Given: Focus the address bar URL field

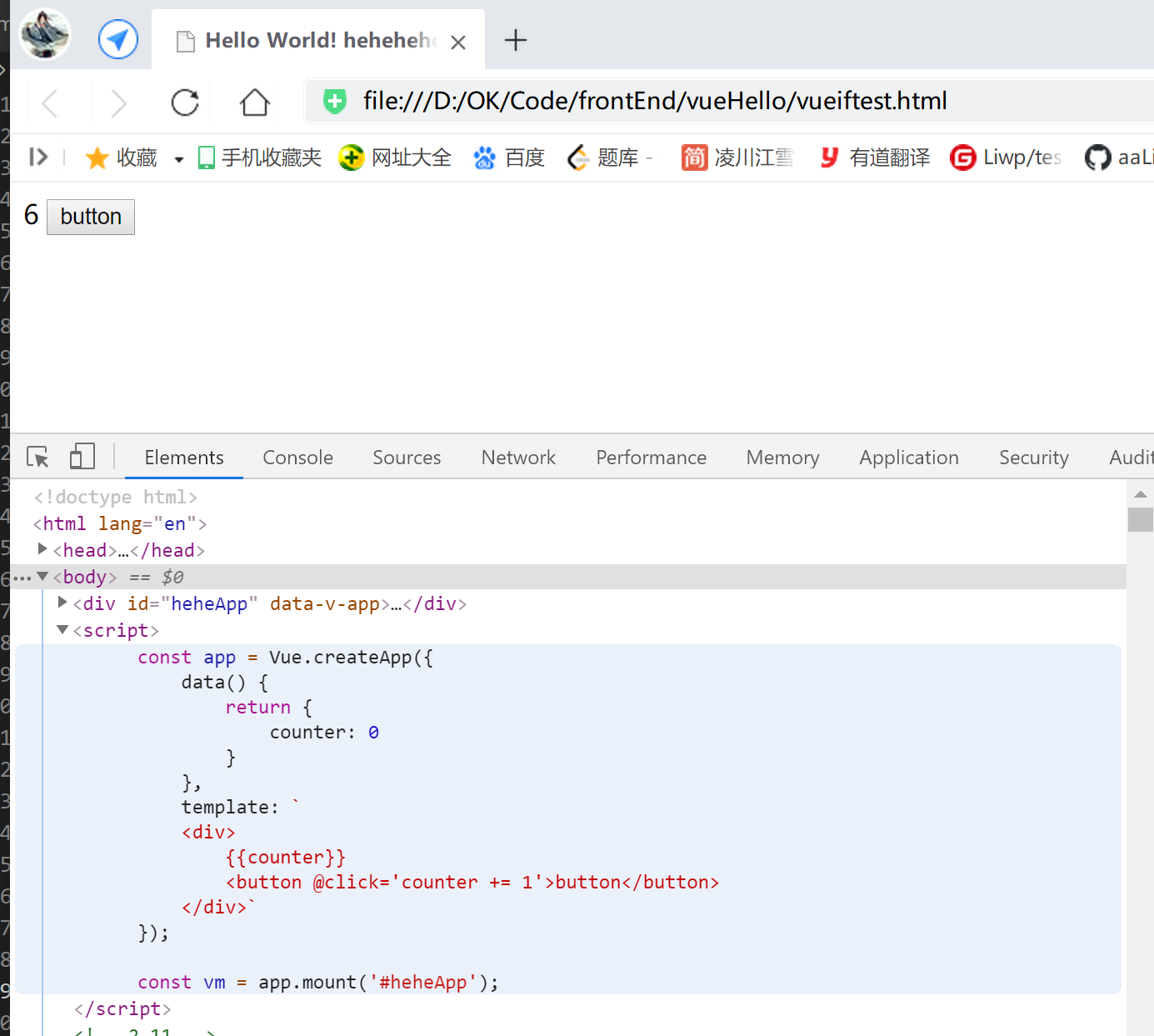Looking at the screenshot, I should 655,101.
